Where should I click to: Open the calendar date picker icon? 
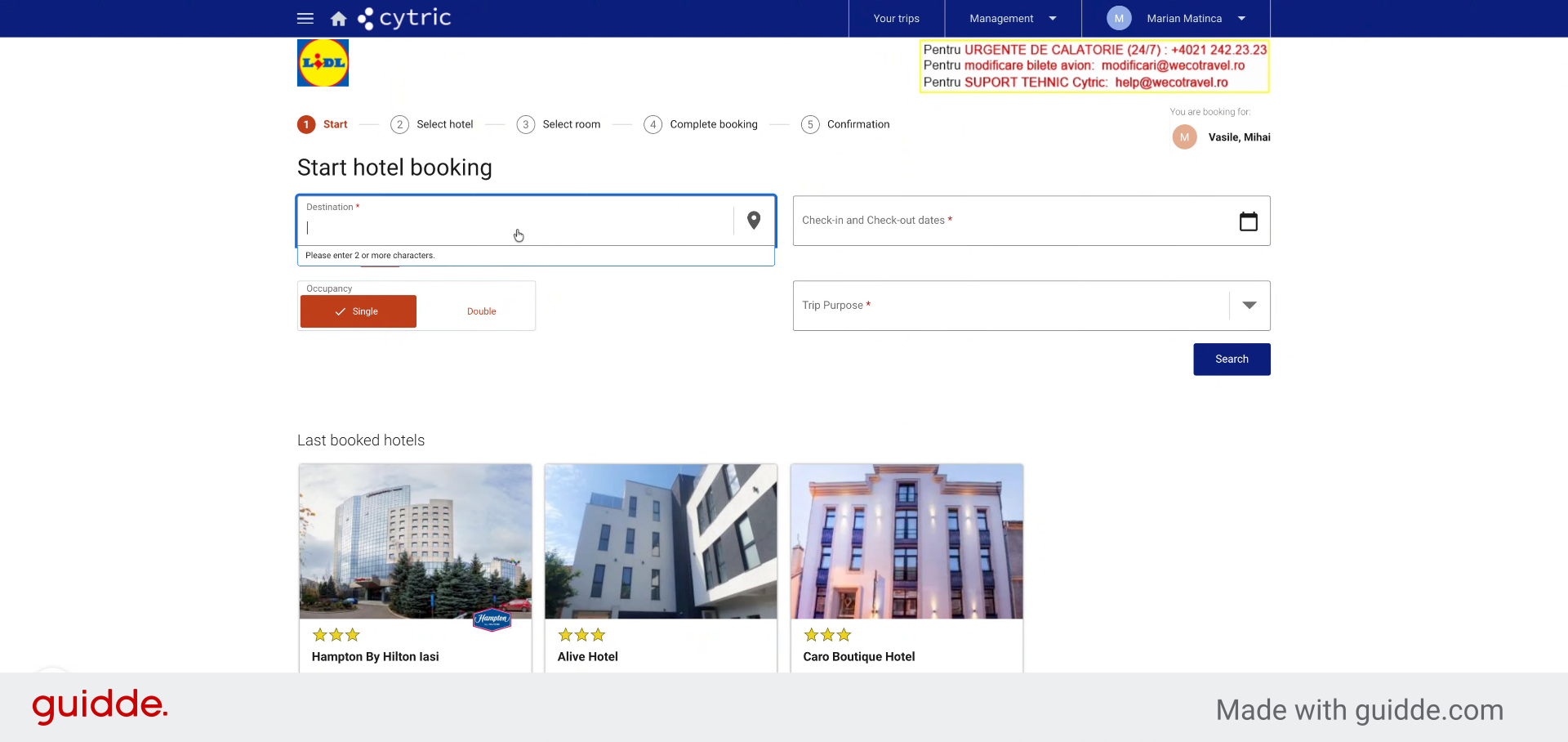pyautogui.click(x=1248, y=221)
